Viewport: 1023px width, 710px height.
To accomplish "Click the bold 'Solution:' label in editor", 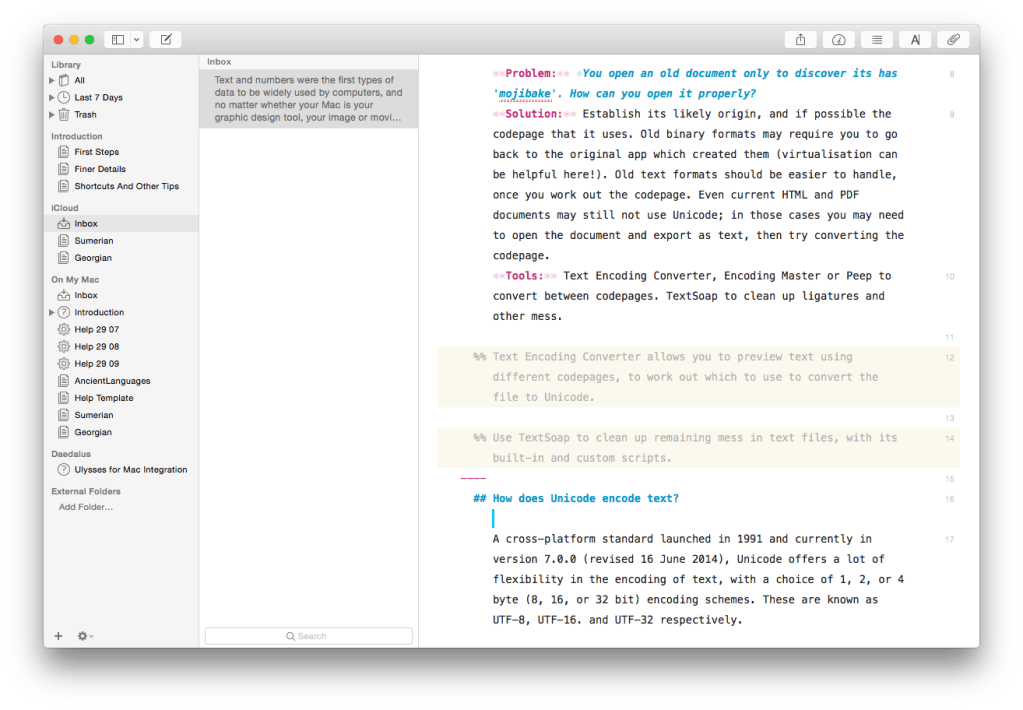I will tap(534, 114).
